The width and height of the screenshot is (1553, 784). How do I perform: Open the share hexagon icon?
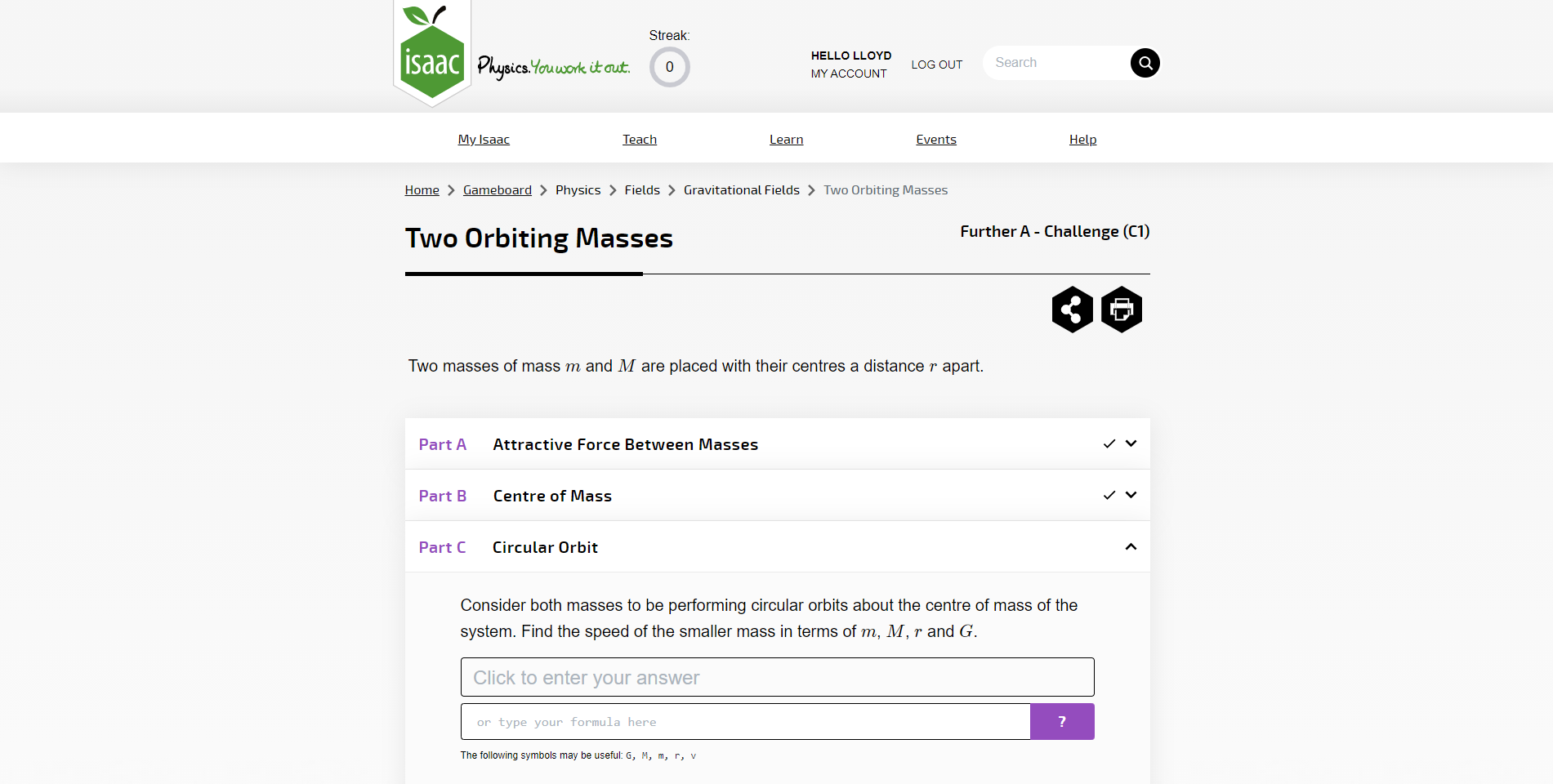click(1072, 310)
